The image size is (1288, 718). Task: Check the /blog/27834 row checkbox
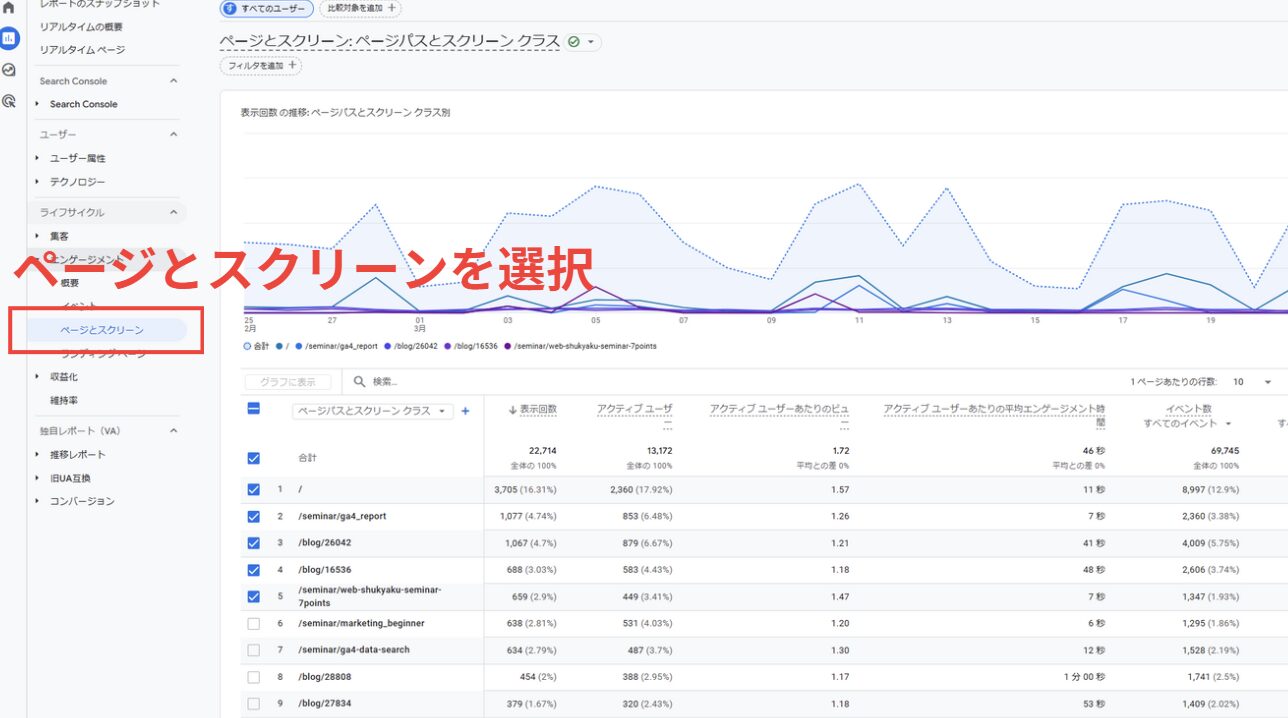[x=253, y=704]
